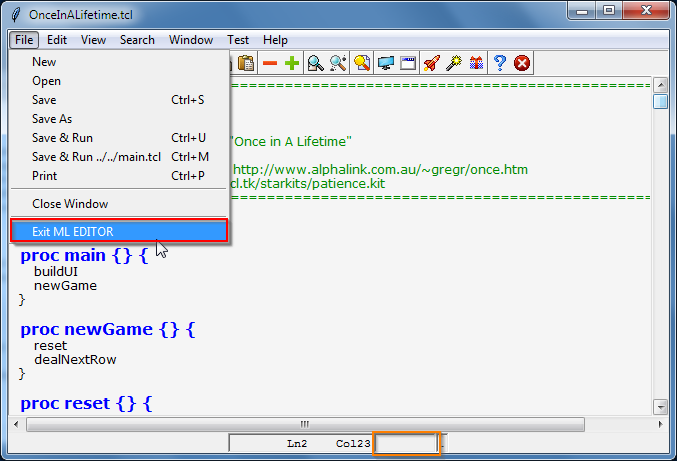Choose New from File menu
The width and height of the screenshot is (677, 461).
coord(119,62)
